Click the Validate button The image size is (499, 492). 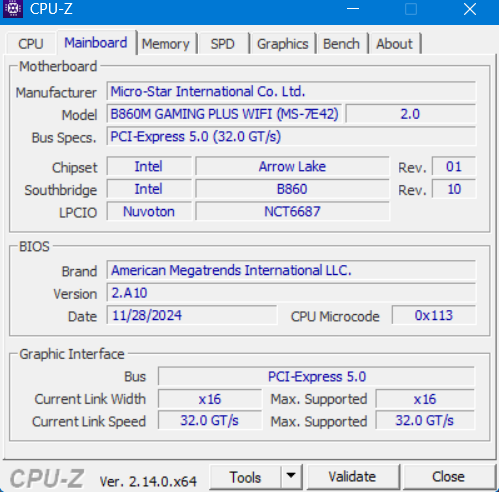[x=352, y=477]
